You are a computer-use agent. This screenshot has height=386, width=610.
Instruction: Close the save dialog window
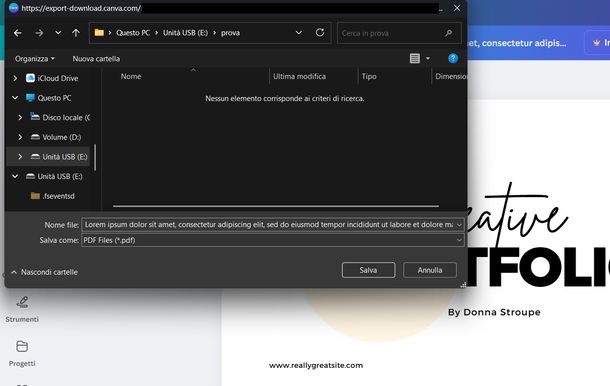tap(457, 8)
